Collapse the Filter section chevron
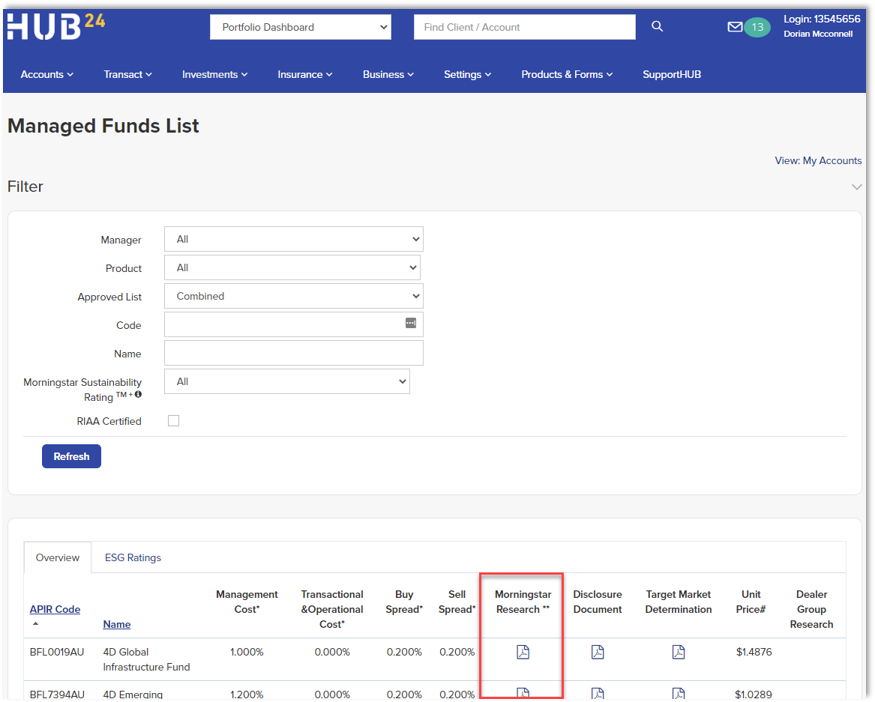 [856, 187]
